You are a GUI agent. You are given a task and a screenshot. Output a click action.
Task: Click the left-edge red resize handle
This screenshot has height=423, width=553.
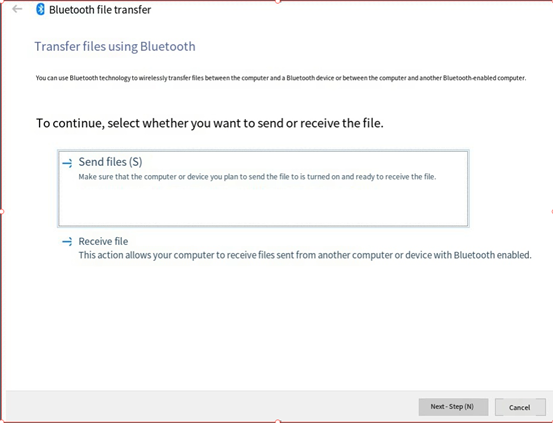pos(1,211)
